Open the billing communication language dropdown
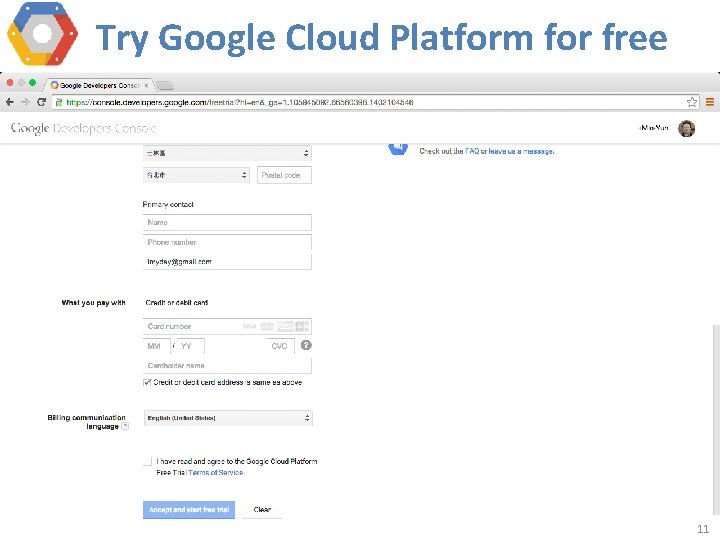 pyautogui.click(x=228, y=418)
